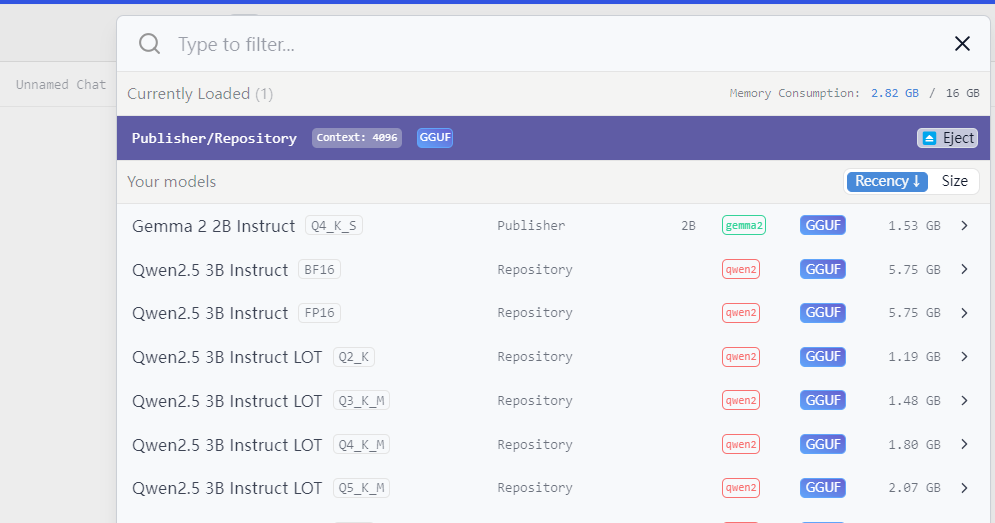Click the Q5_K_M quantization tag
The image size is (995, 523).
point(361,487)
